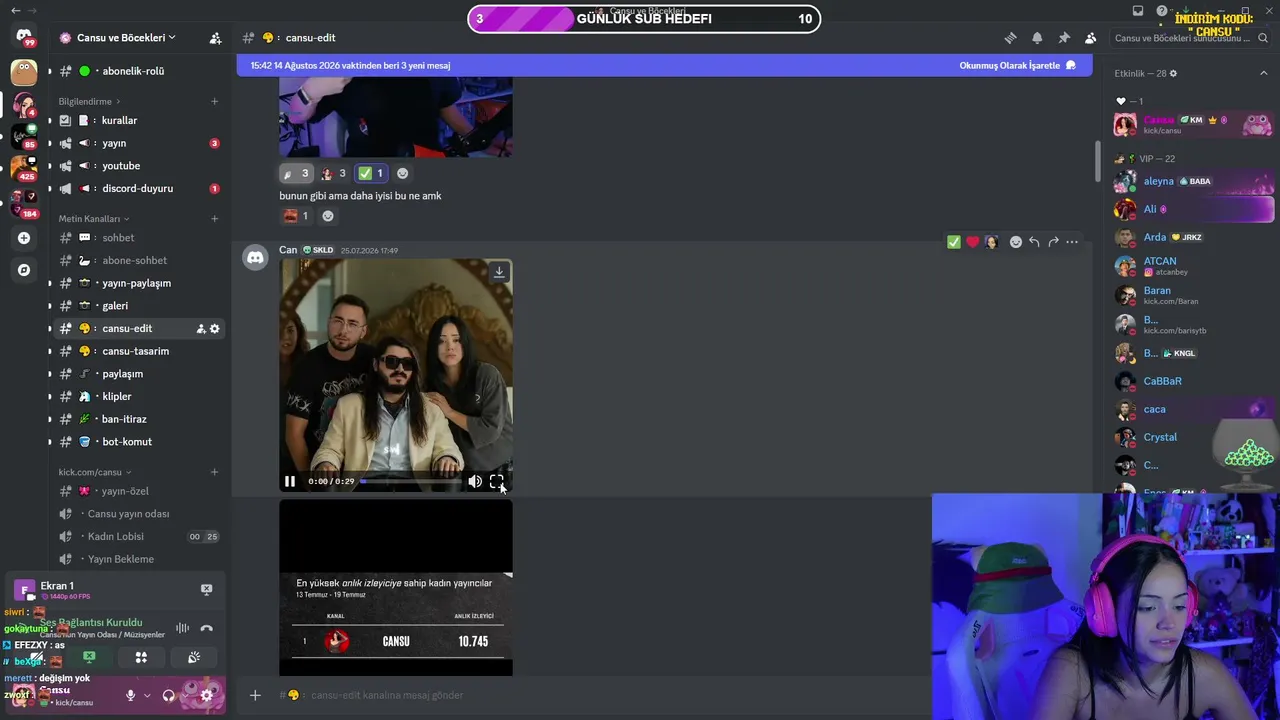Mute the video volume speaker icon
This screenshot has height=720, width=1280.
click(x=475, y=481)
